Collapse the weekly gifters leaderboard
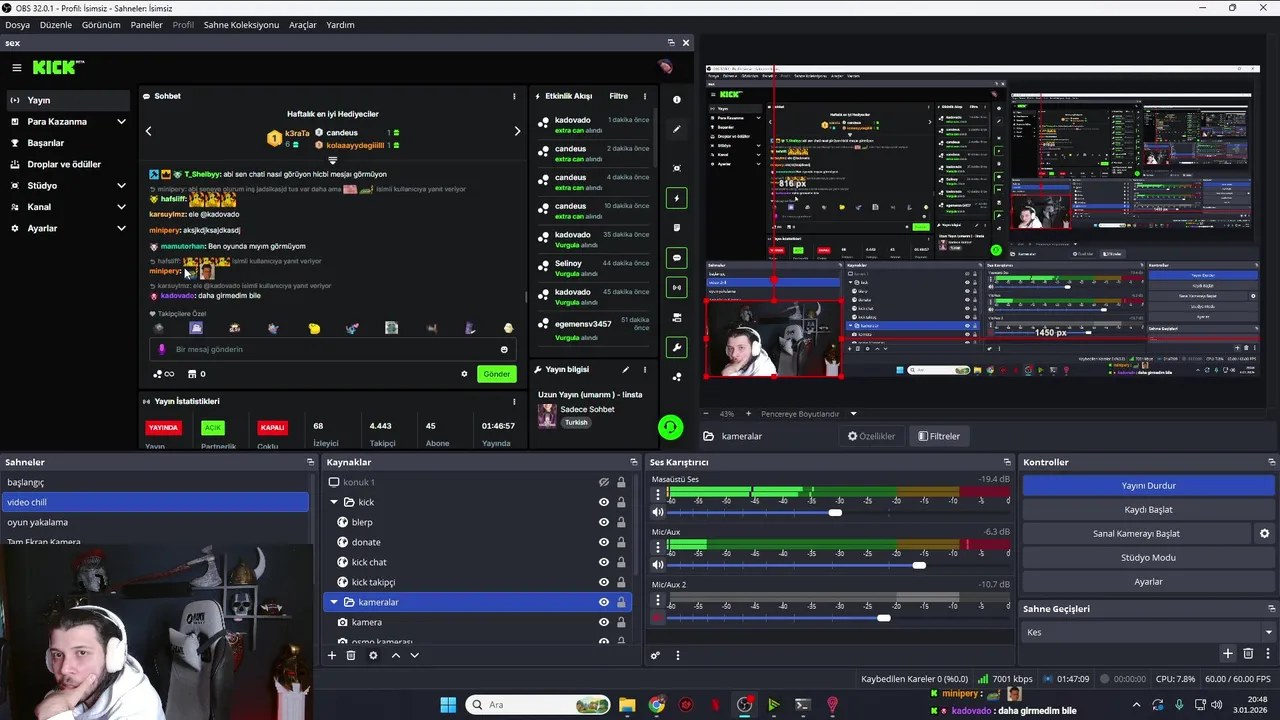The width and height of the screenshot is (1280, 720). click(x=333, y=160)
